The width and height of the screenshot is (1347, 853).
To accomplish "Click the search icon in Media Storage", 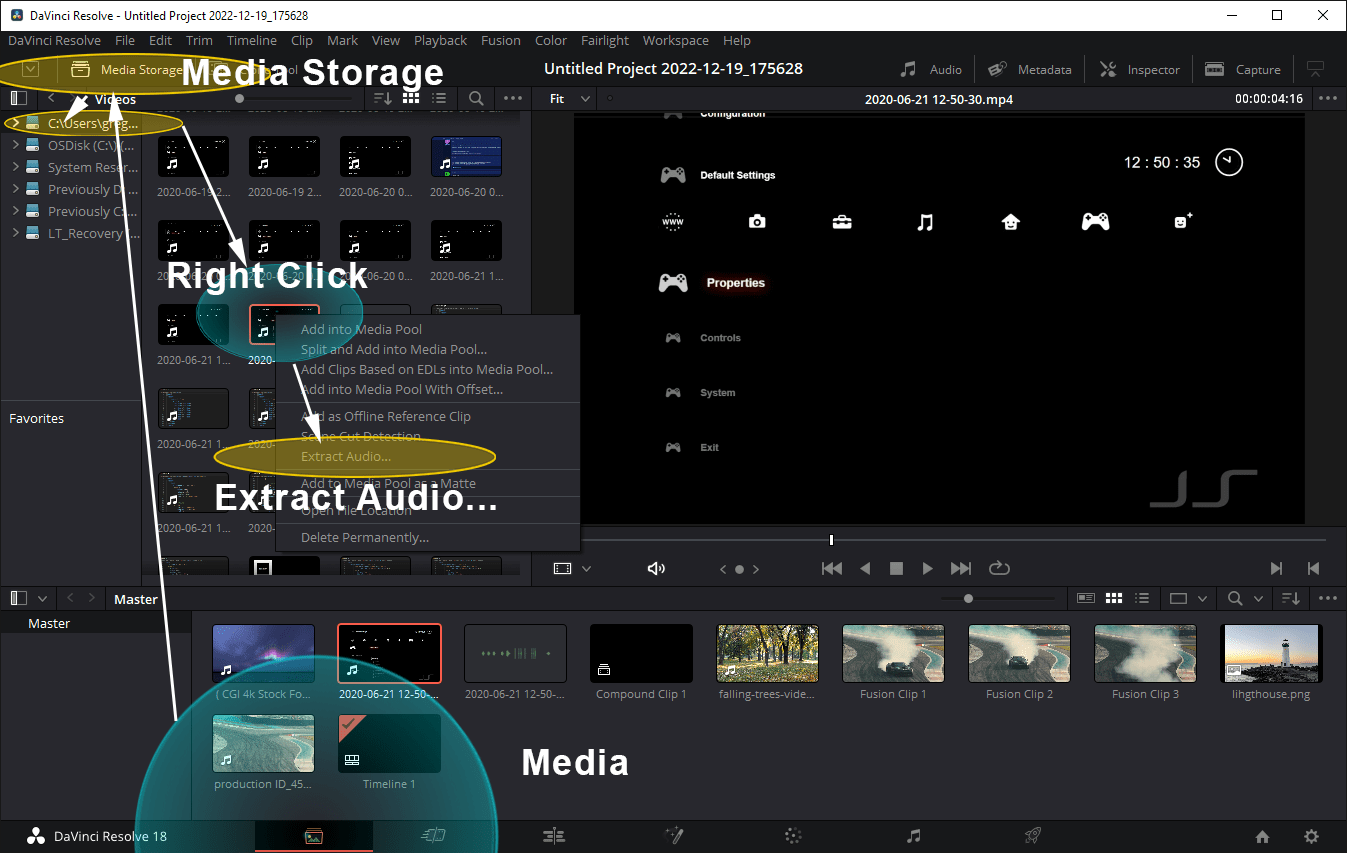I will (475, 98).
